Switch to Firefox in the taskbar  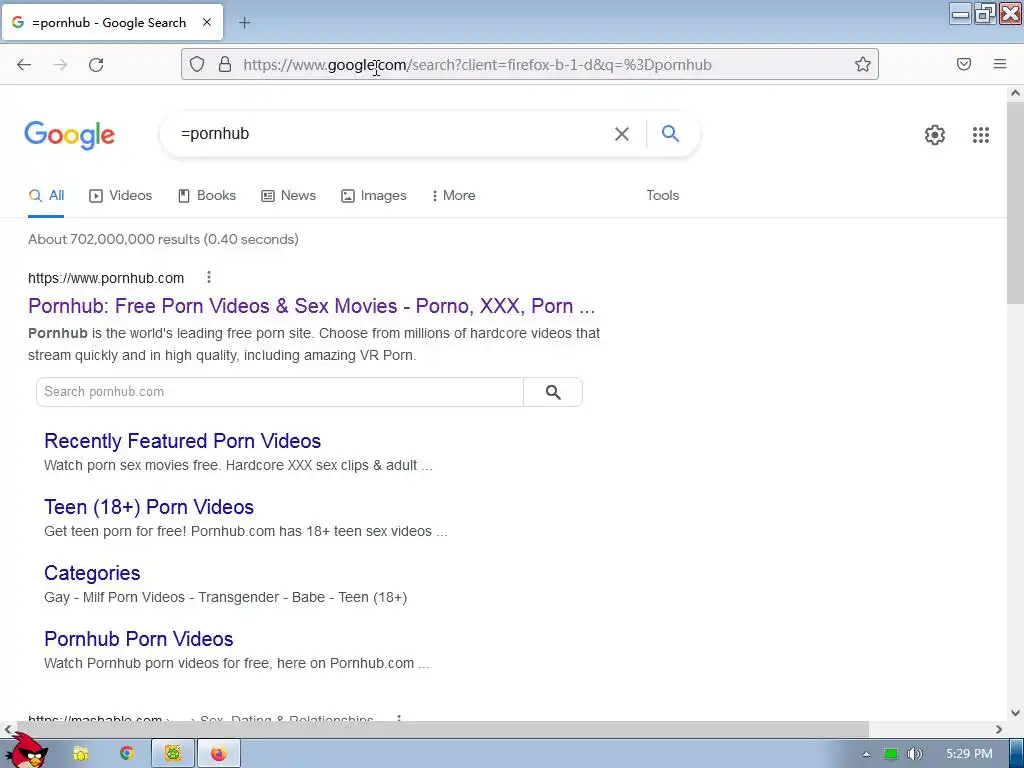pyautogui.click(x=219, y=754)
